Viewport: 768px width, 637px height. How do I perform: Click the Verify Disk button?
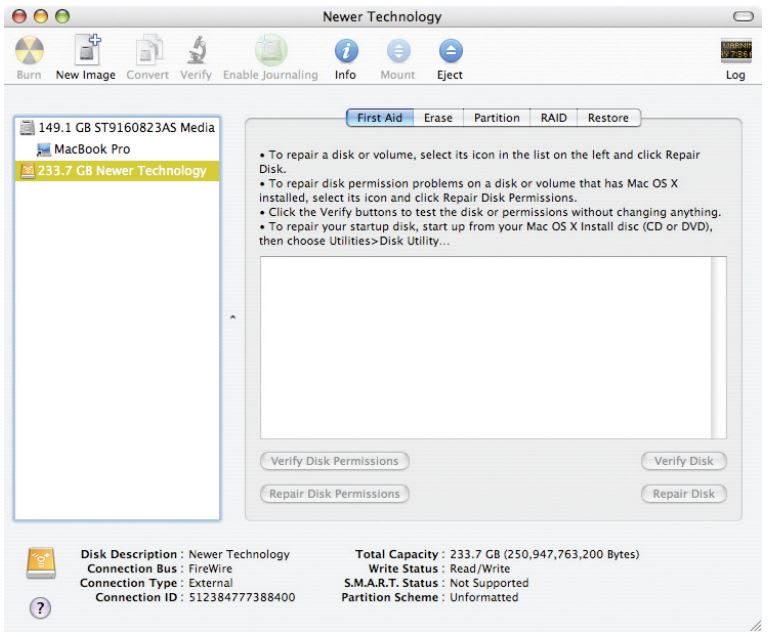pyautogui.click(x=683, y=461)
